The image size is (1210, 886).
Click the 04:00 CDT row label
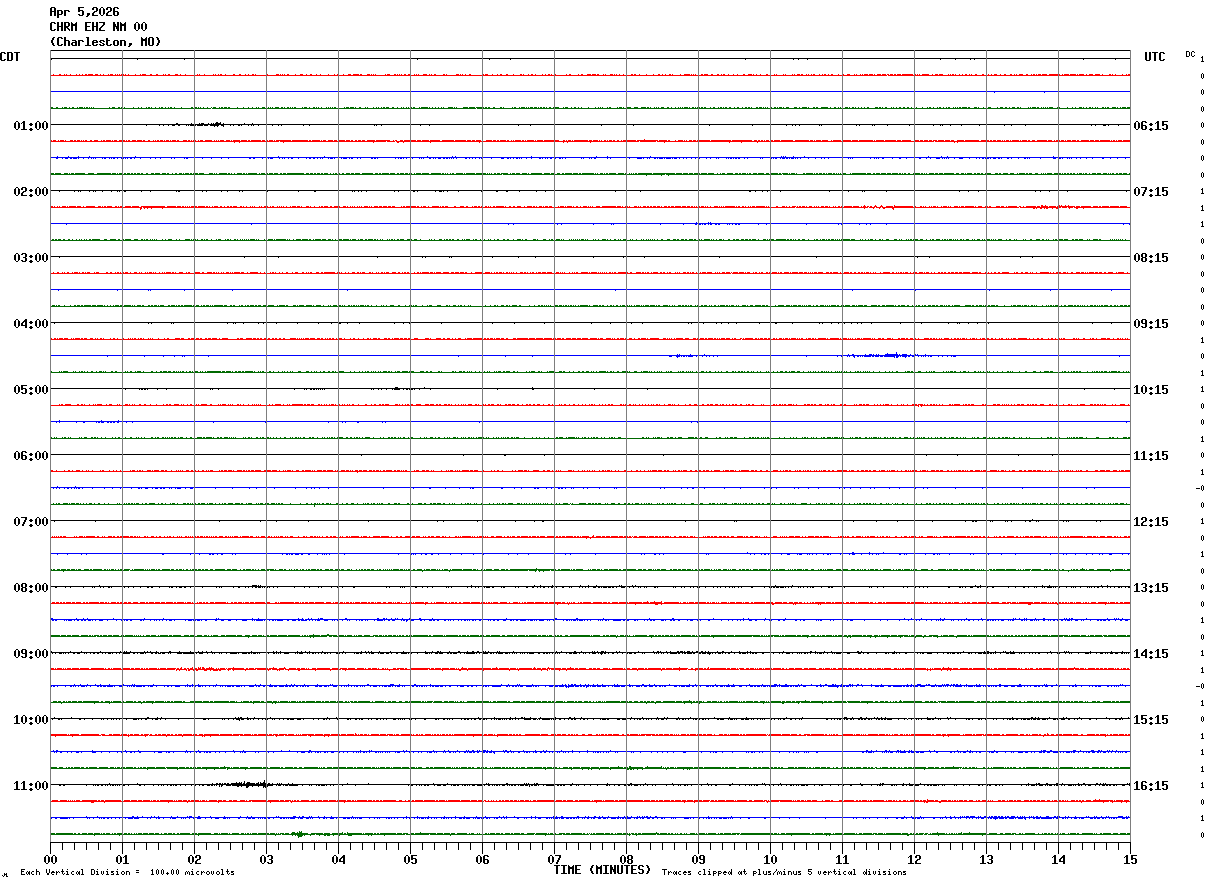click(x=31, y=323)
